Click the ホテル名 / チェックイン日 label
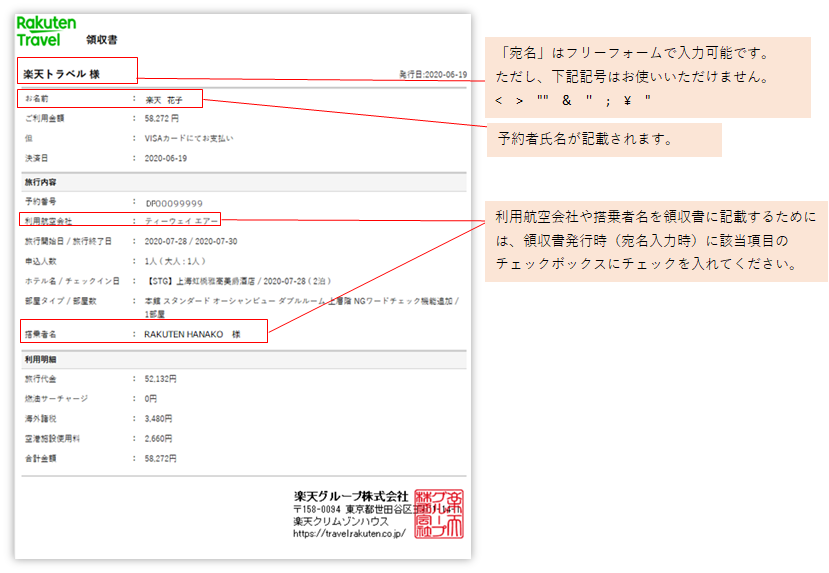Viewport: 829px width, 573px height. (x=72, y=281)
